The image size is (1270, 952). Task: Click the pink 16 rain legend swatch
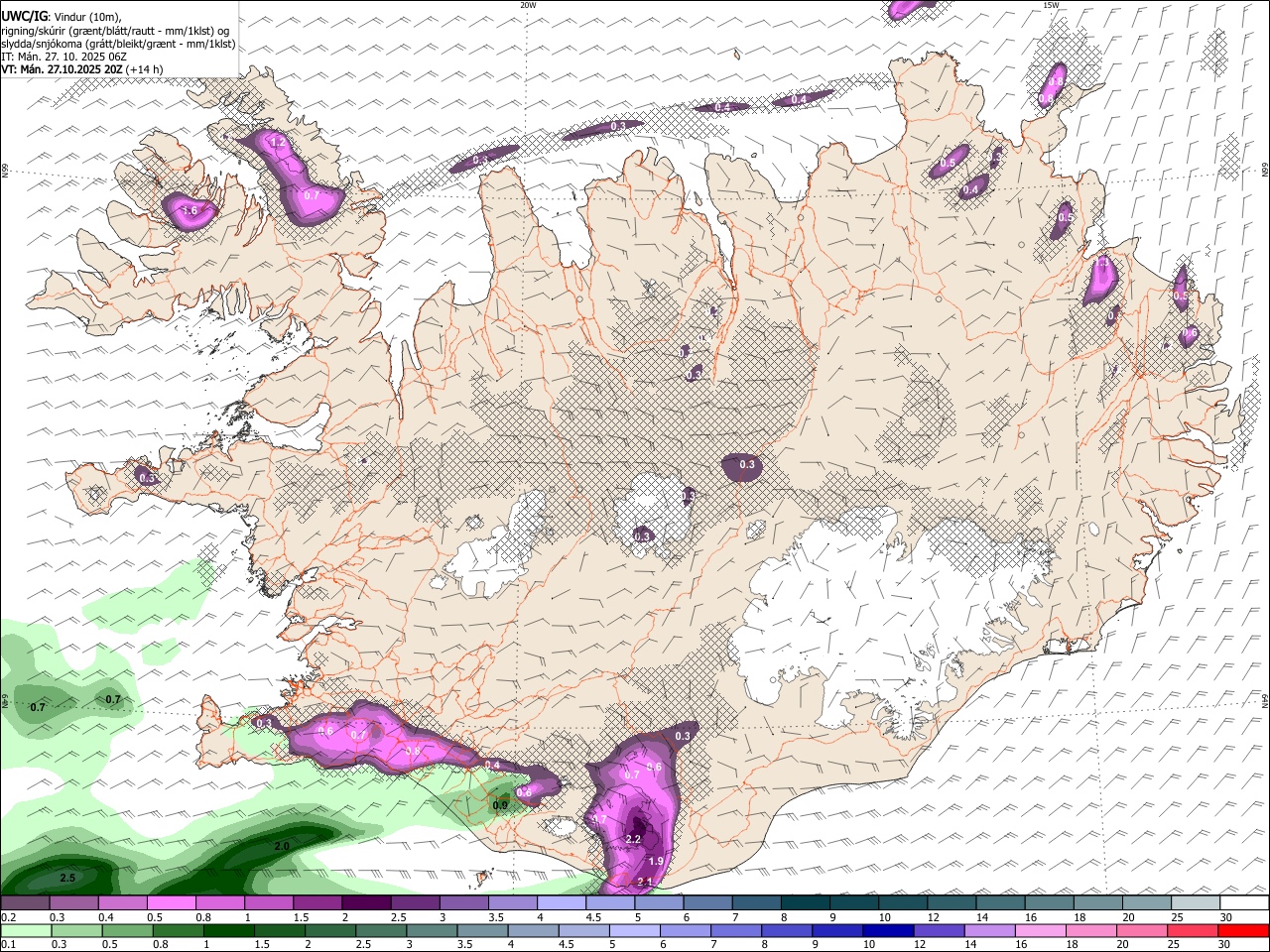coord(1041,930)
